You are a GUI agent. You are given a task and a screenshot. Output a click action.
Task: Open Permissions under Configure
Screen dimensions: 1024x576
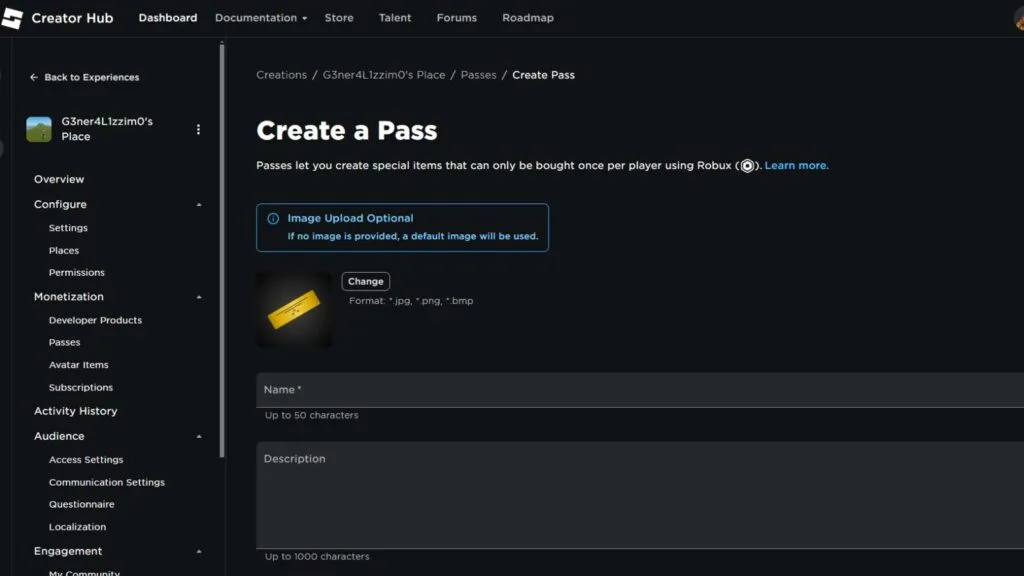point(76,273)
